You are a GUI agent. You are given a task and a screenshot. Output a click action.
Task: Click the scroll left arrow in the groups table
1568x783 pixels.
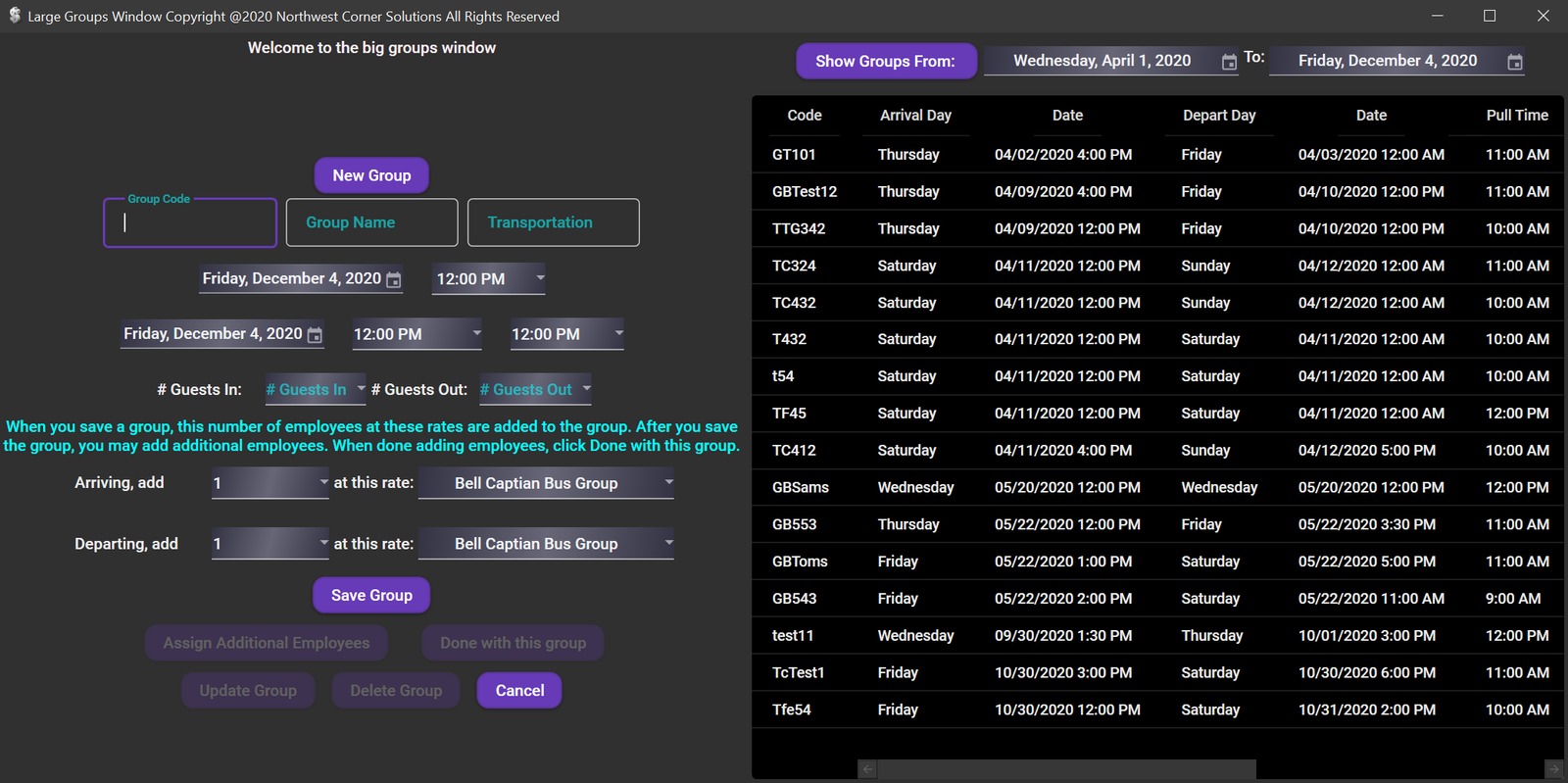(867, 769)
